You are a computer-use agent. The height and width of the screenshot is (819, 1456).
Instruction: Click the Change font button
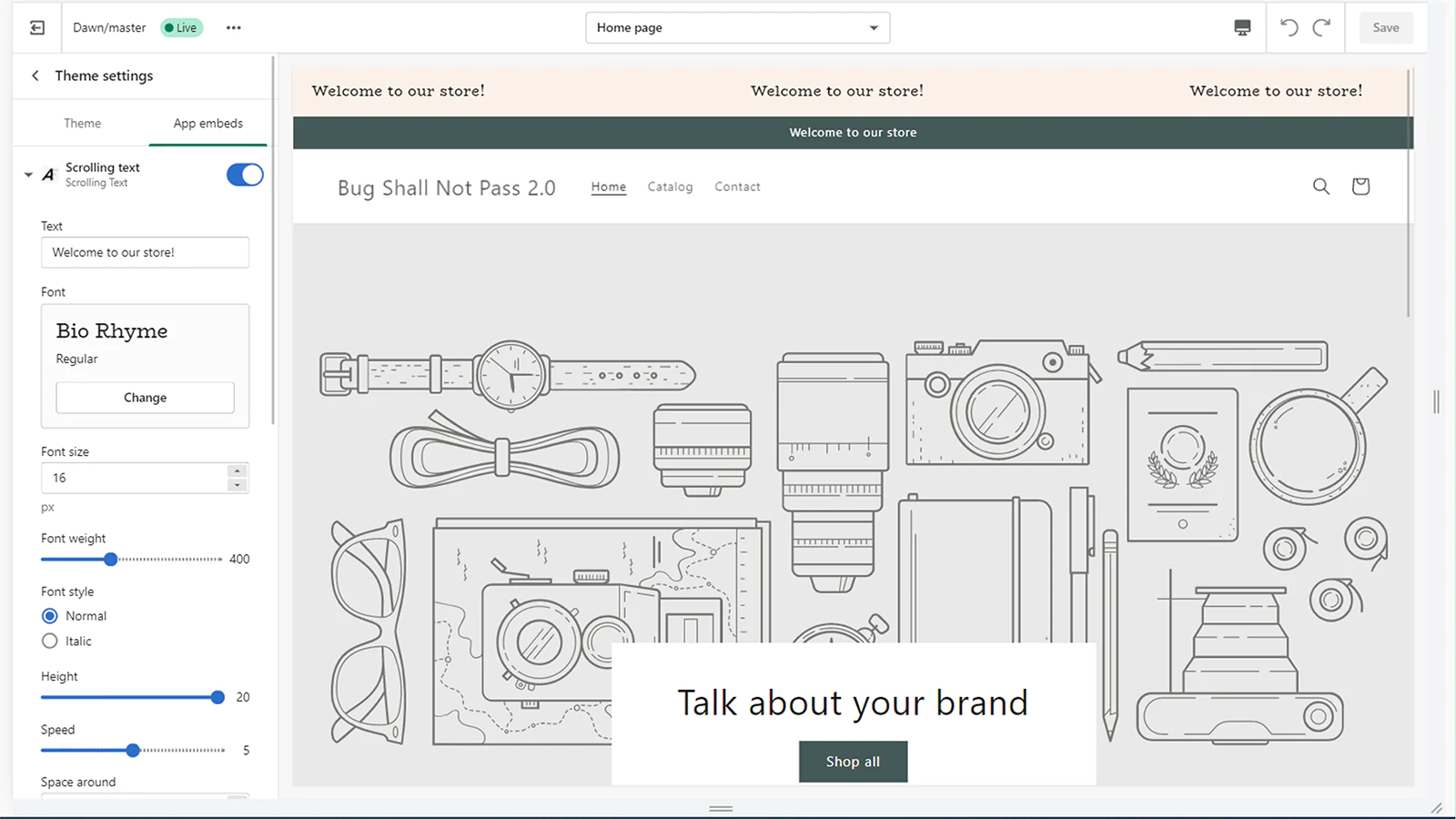pos(146,398)
